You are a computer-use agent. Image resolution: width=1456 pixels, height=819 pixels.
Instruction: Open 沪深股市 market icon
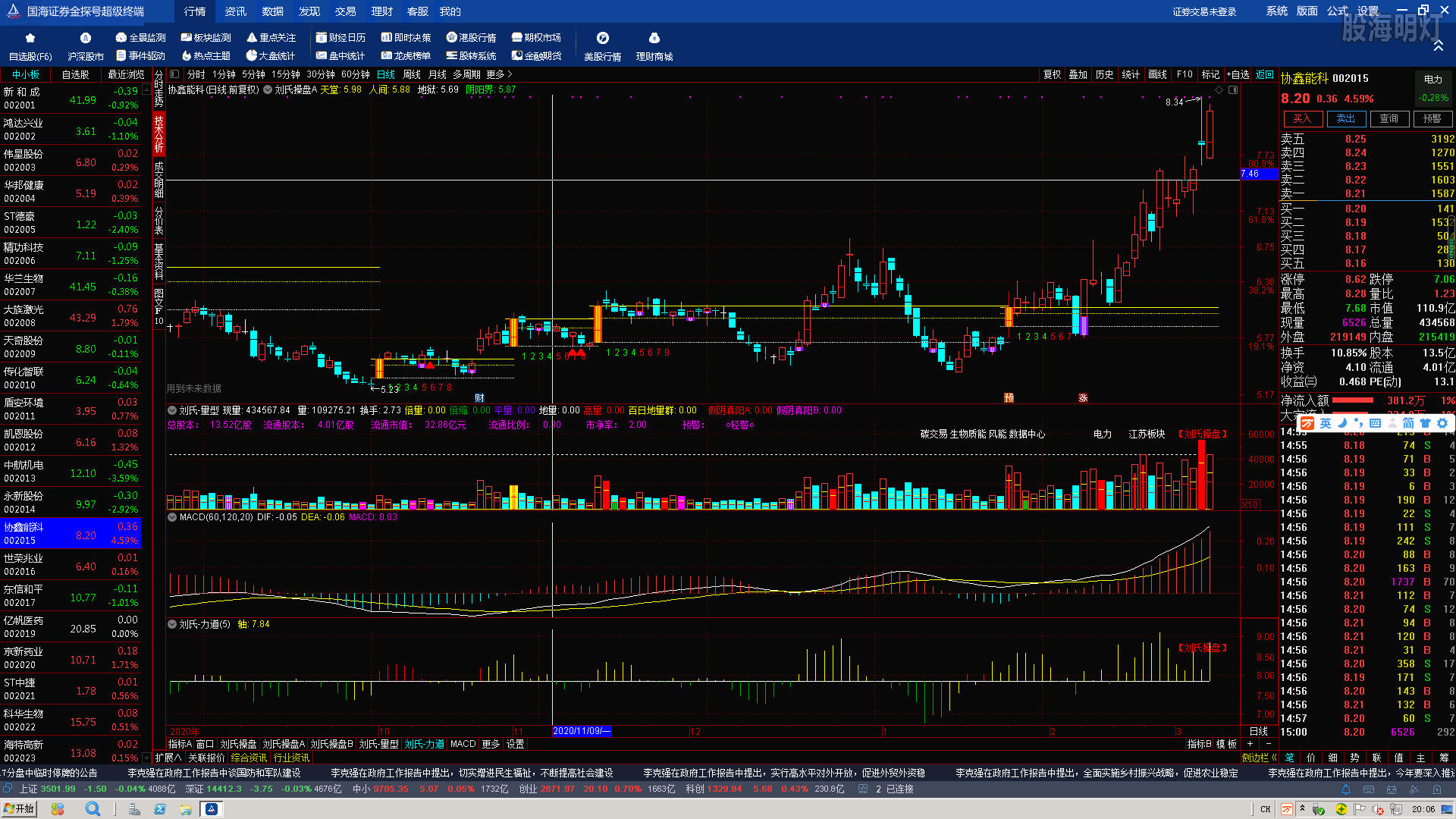[86, 46]
